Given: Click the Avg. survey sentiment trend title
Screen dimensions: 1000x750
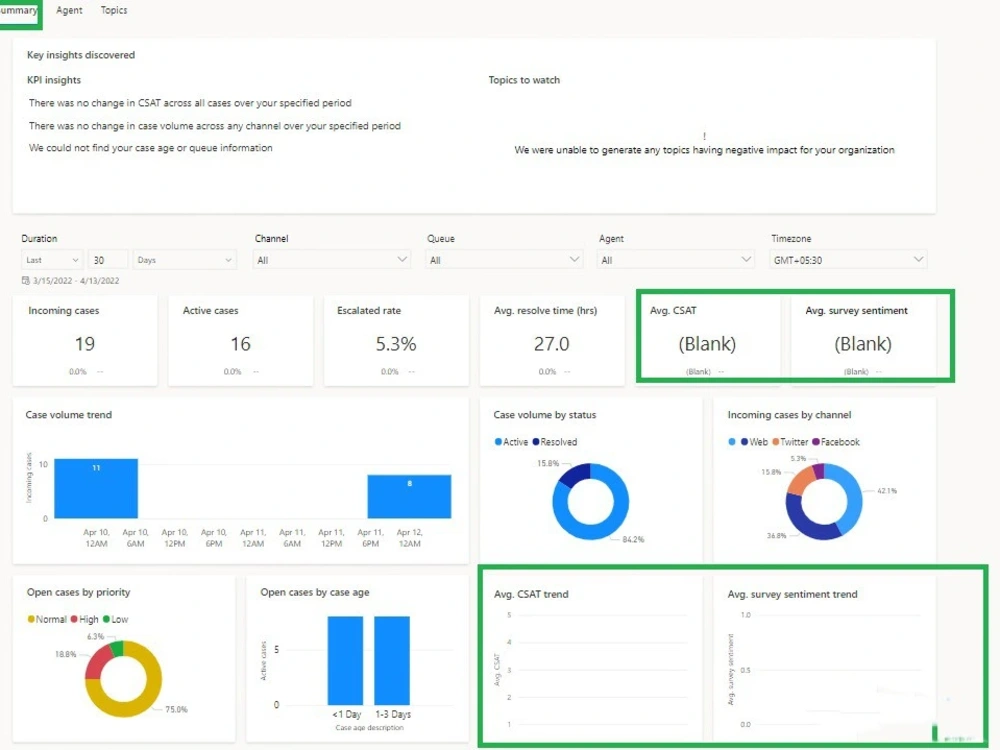Looking at the screenshot, I should click(793, 594).
